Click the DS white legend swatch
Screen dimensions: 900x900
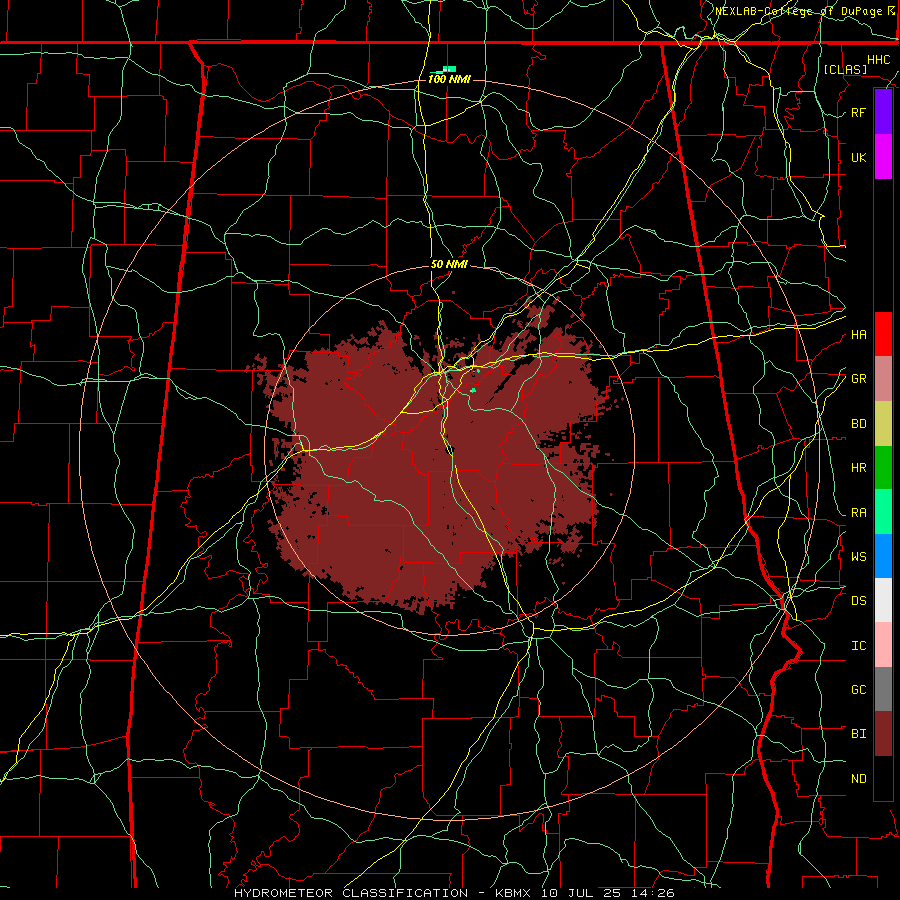point(883,600)
